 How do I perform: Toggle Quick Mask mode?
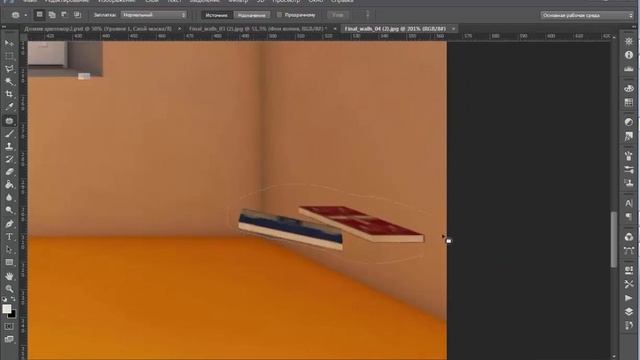point(9,327)
